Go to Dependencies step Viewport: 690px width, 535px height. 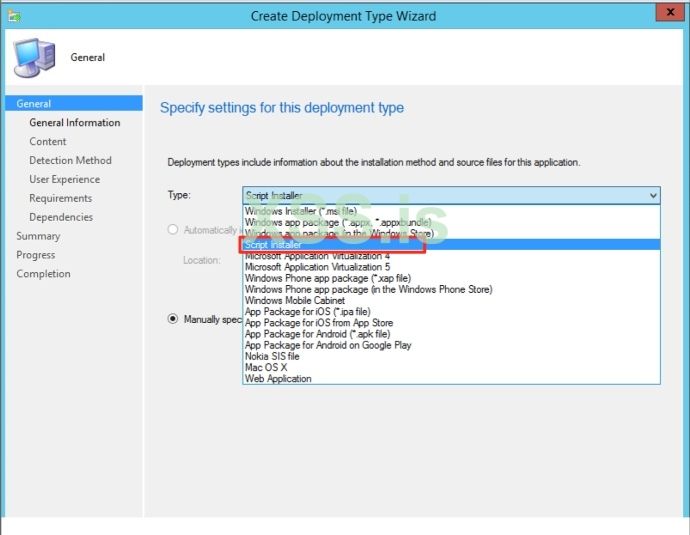tap(61, 217)
